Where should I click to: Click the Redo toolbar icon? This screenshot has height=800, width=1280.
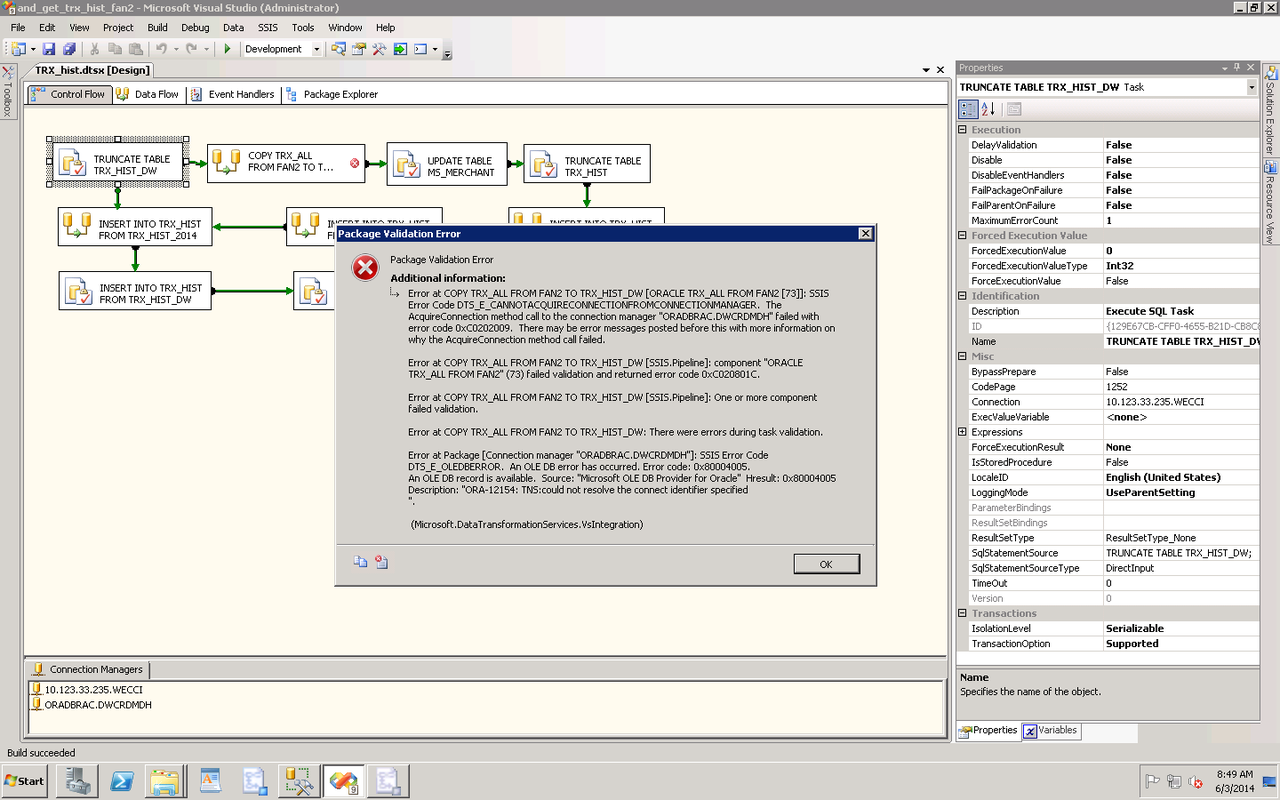(x=192, y=49)
